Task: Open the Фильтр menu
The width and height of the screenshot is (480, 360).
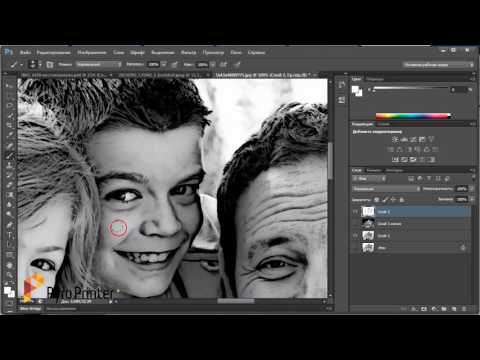Action: click(x=188, y=52)
